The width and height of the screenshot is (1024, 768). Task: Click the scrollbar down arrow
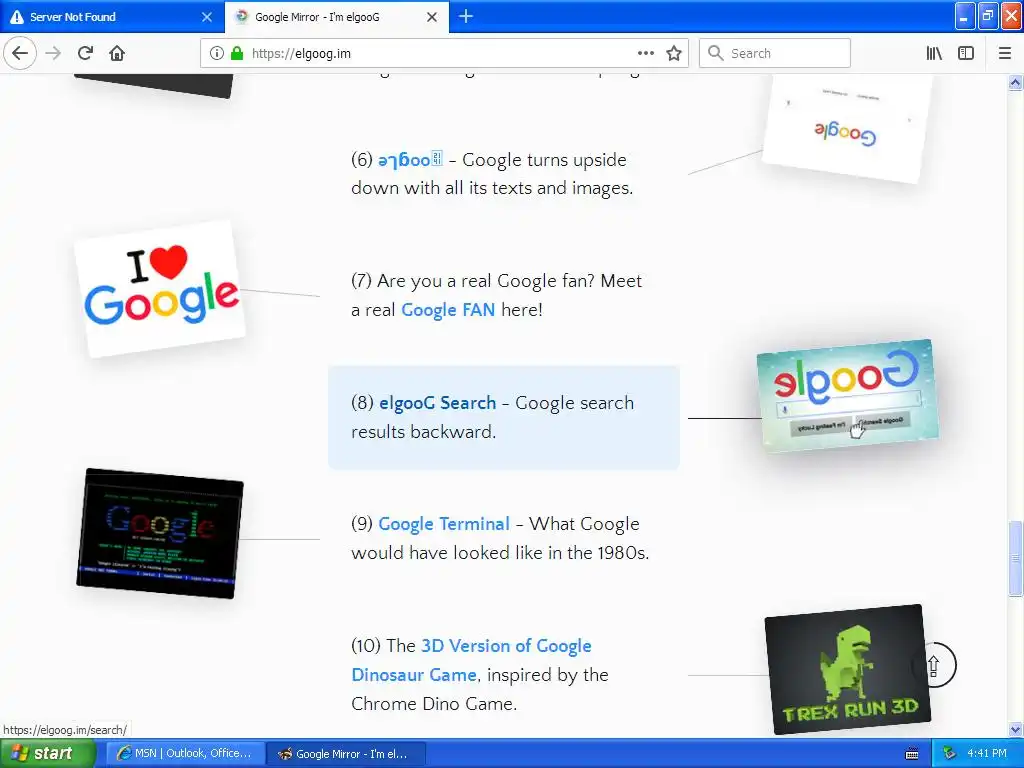[1015, 729]
